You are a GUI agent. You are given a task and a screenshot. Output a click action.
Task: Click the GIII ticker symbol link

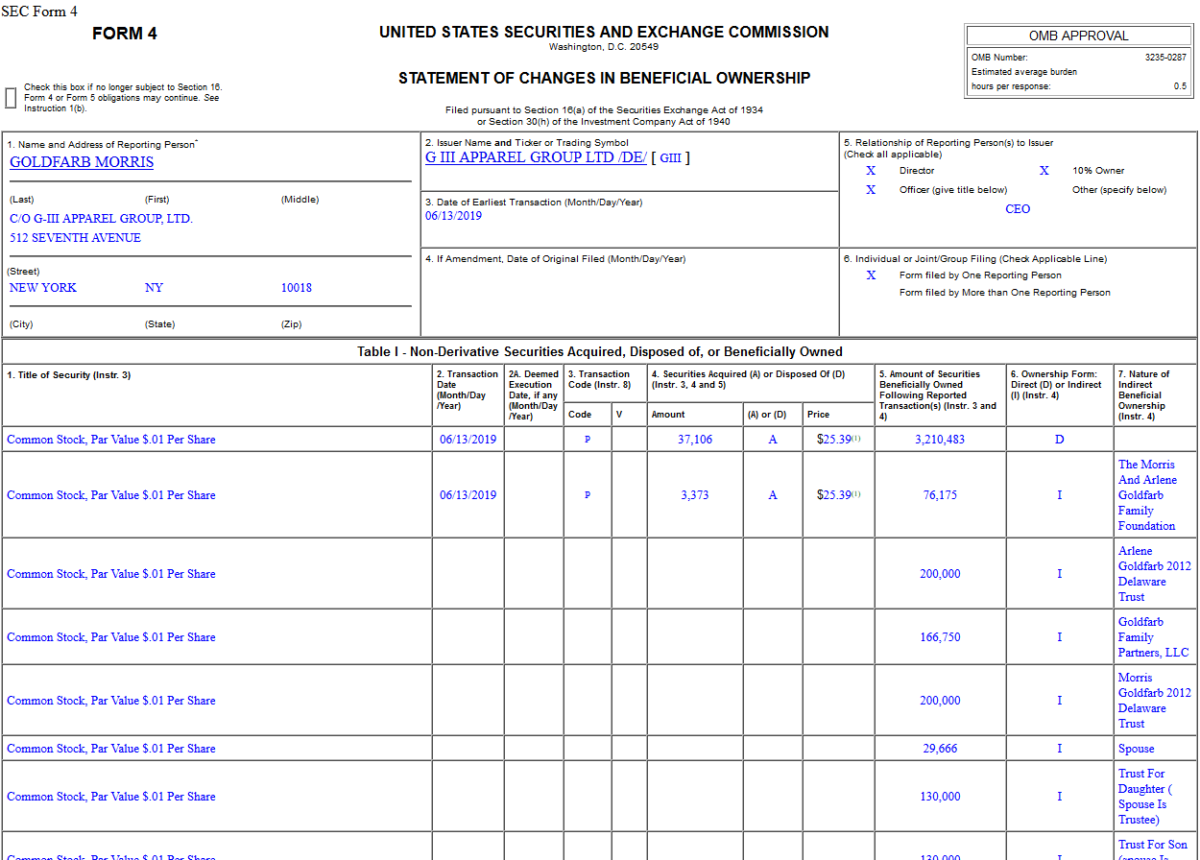click(x=670, y=158)
